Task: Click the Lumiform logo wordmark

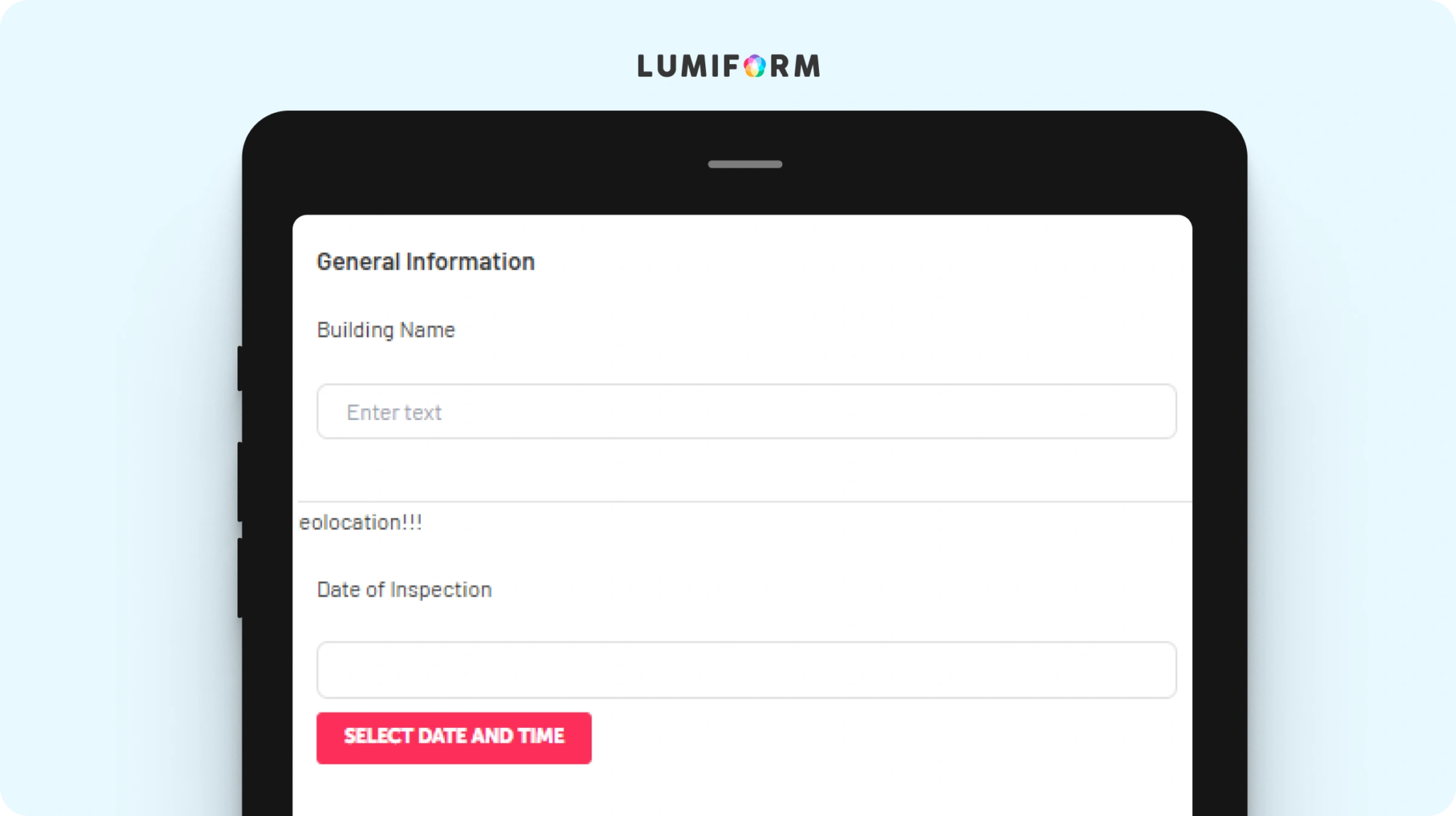Action: [729, 66]
